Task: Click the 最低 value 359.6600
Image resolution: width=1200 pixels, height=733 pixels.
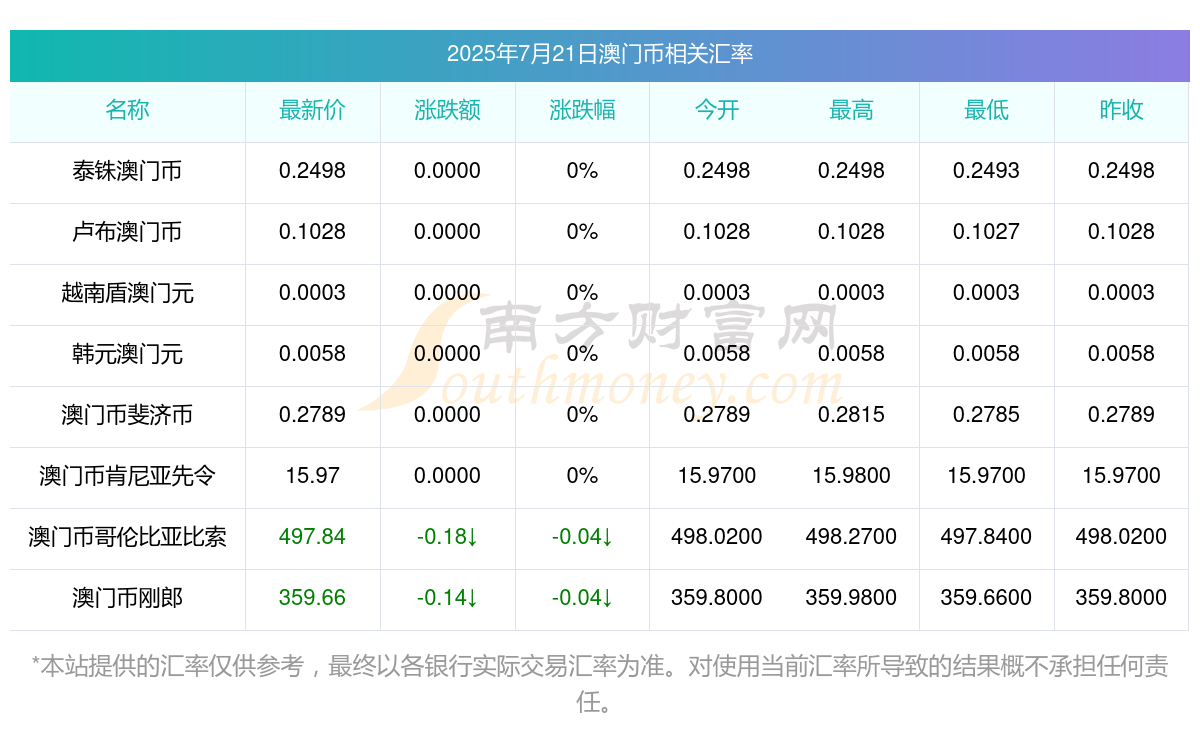Action: click(986, 598)
